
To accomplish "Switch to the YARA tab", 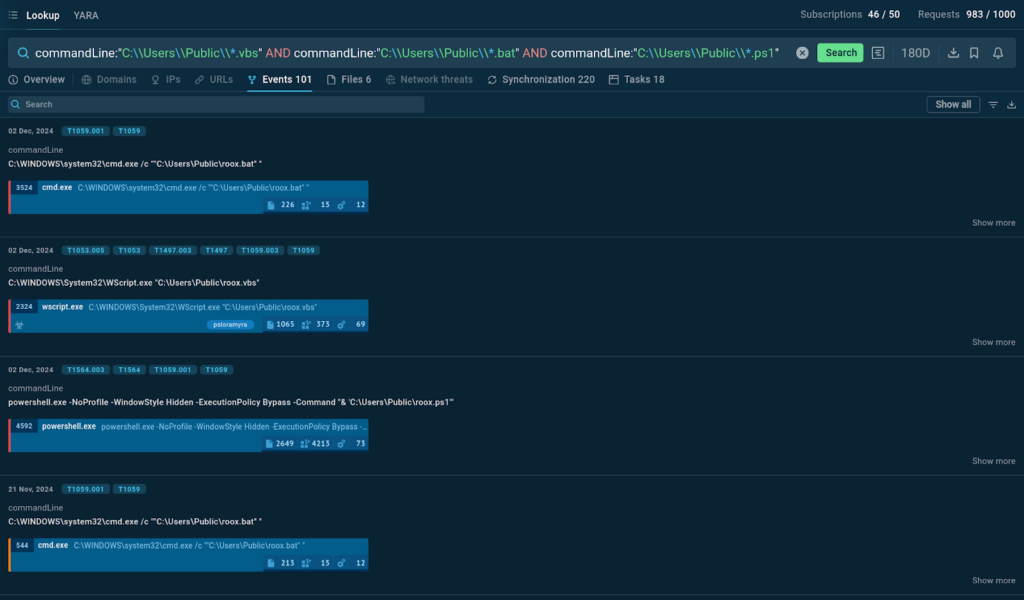I will pyautogui.click(x=86, y=15).
